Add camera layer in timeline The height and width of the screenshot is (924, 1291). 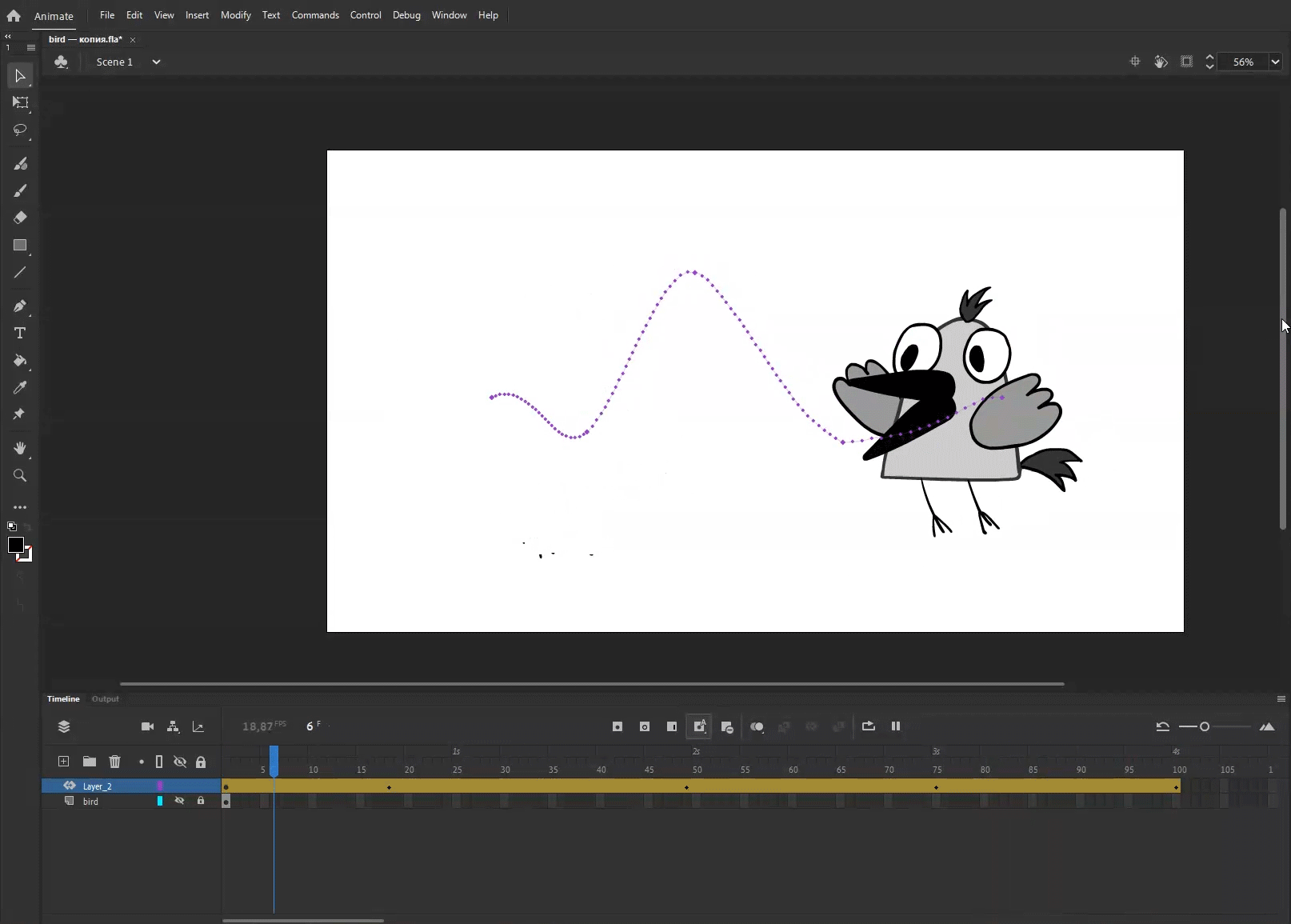point(147,726)
